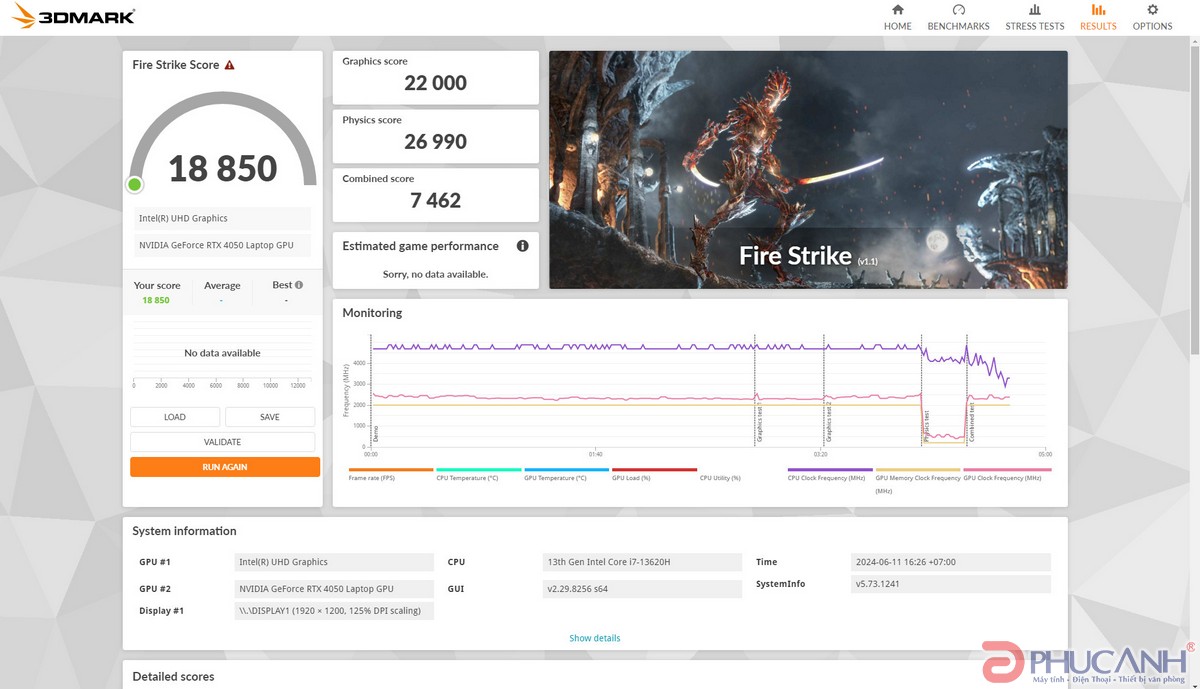1200x689 pixels.
Task: Click the Combined score value 7 462
Action: pyautogui.click(x=435, y=200)
